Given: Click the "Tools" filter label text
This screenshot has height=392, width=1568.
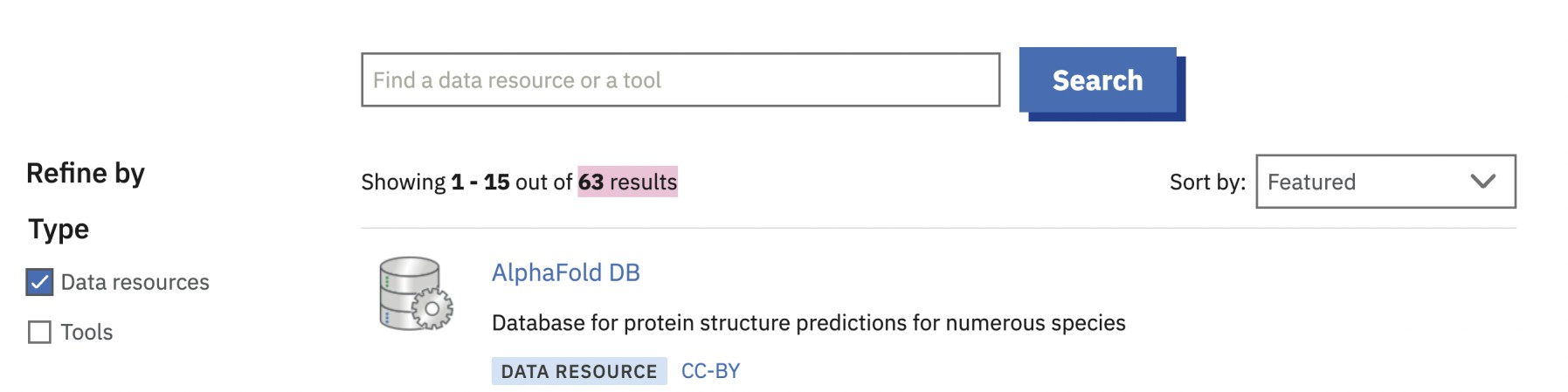Looking at the screenshot, I should 86,333.
